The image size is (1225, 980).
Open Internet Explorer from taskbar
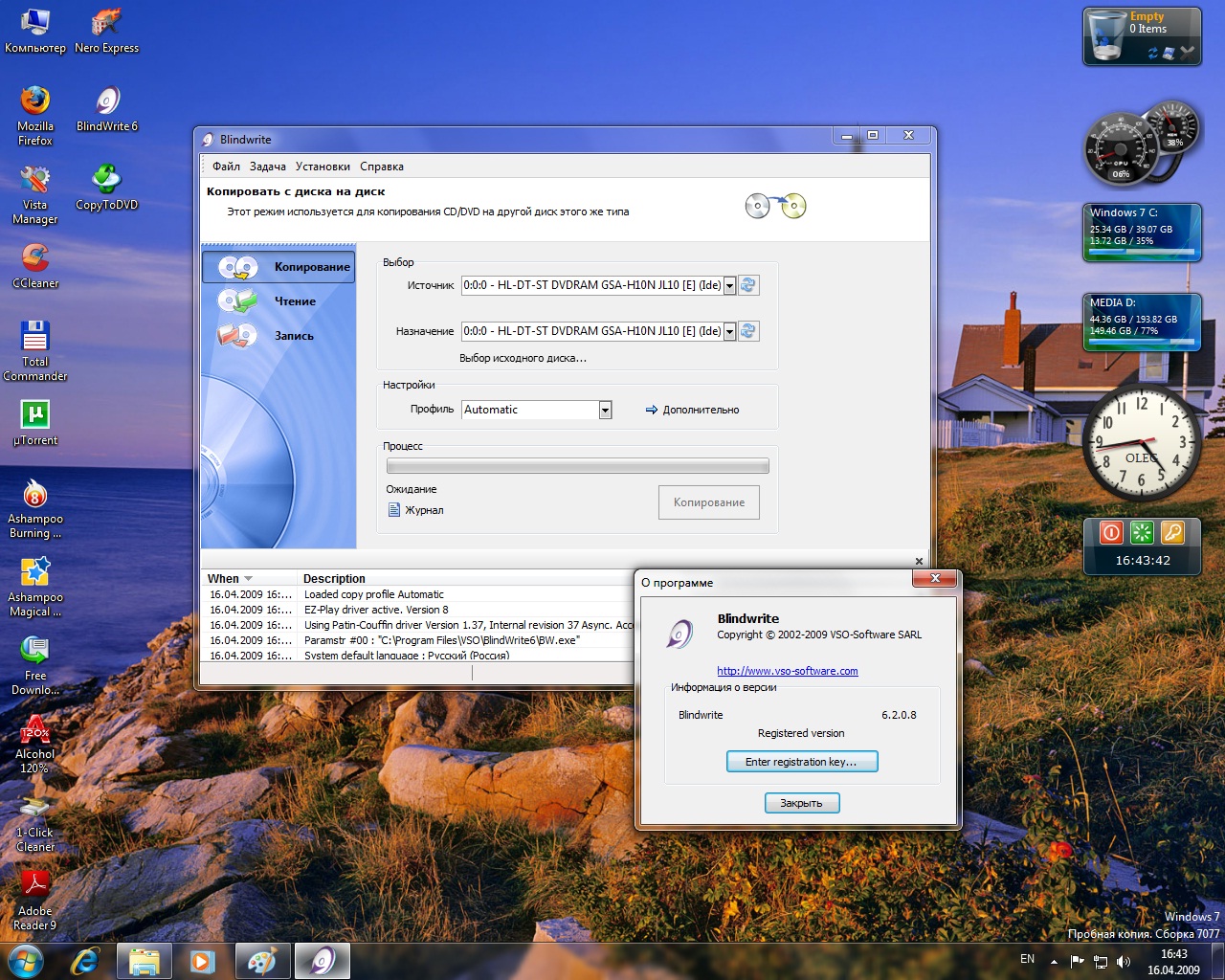point(85,961)
